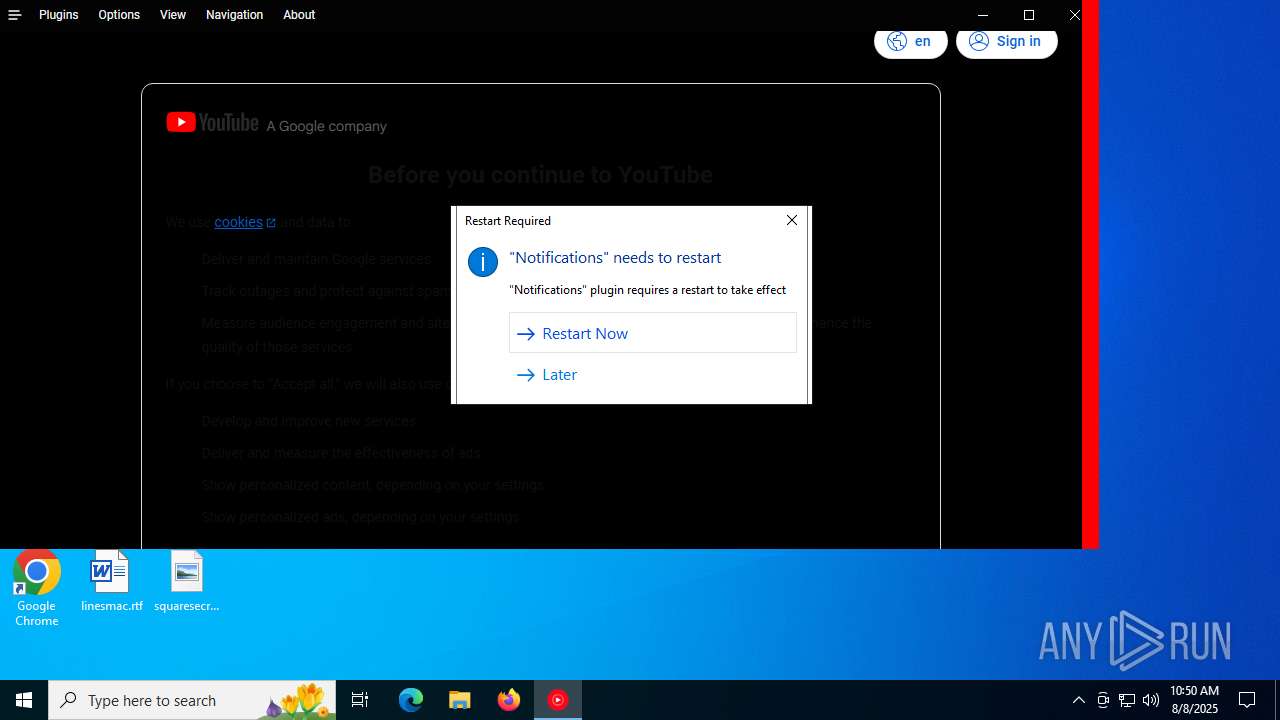
Task: Click the blue info icon in dialog
Action: point(483,262)
